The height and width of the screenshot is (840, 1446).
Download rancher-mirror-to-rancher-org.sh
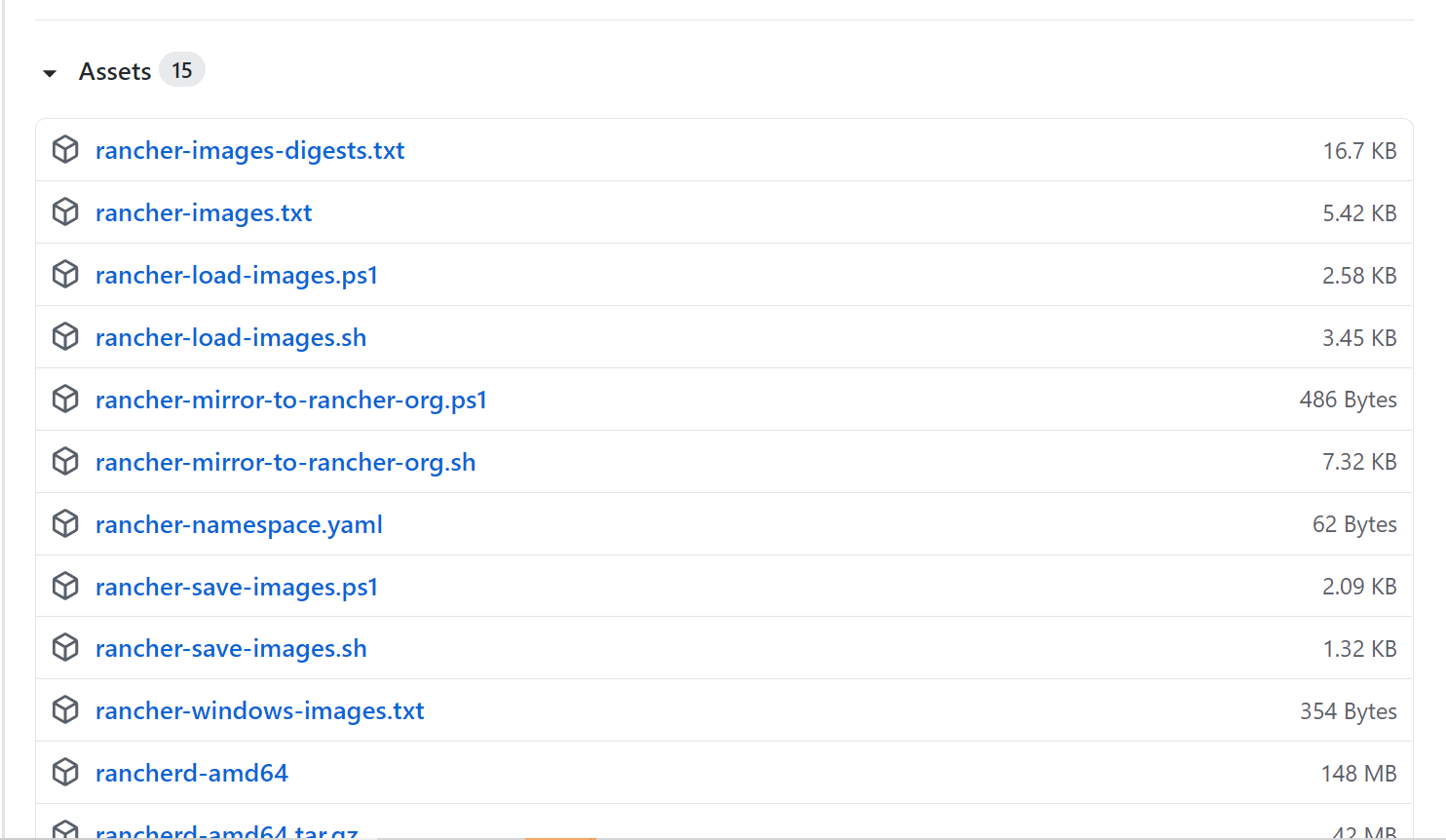285,463
